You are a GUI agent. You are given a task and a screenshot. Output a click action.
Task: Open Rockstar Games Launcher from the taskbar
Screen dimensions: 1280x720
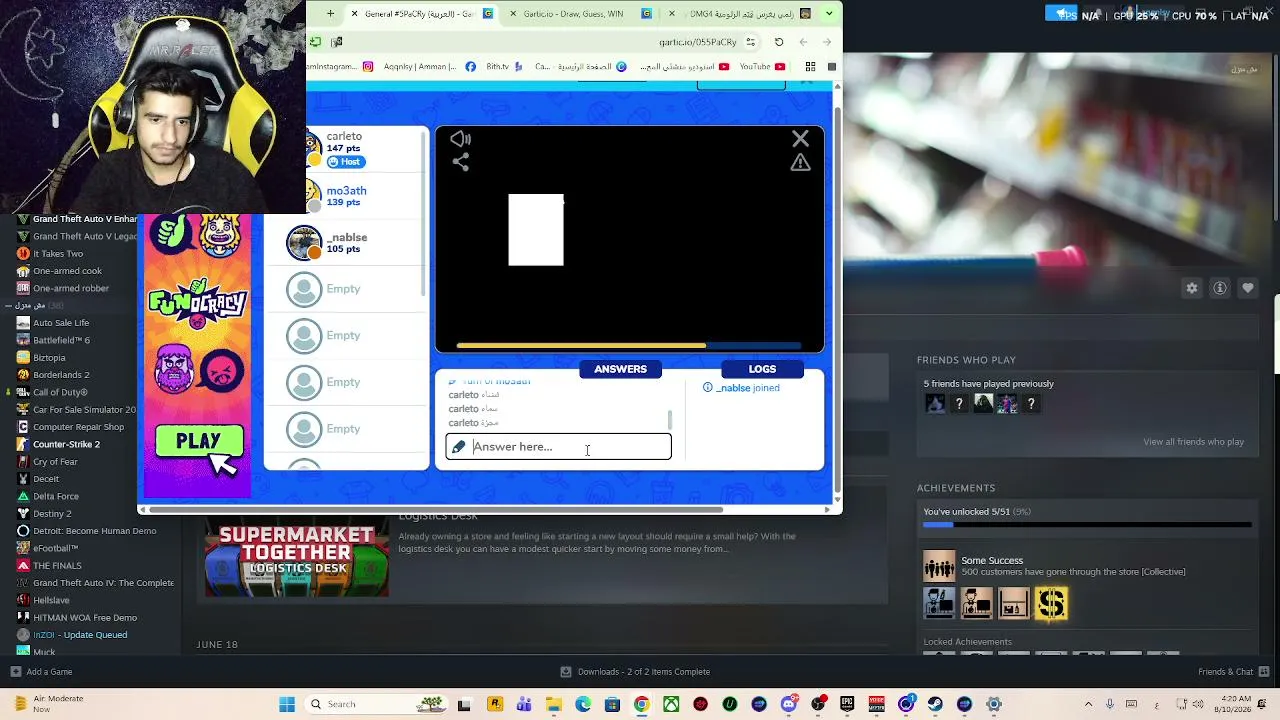(x=494, y=704)
